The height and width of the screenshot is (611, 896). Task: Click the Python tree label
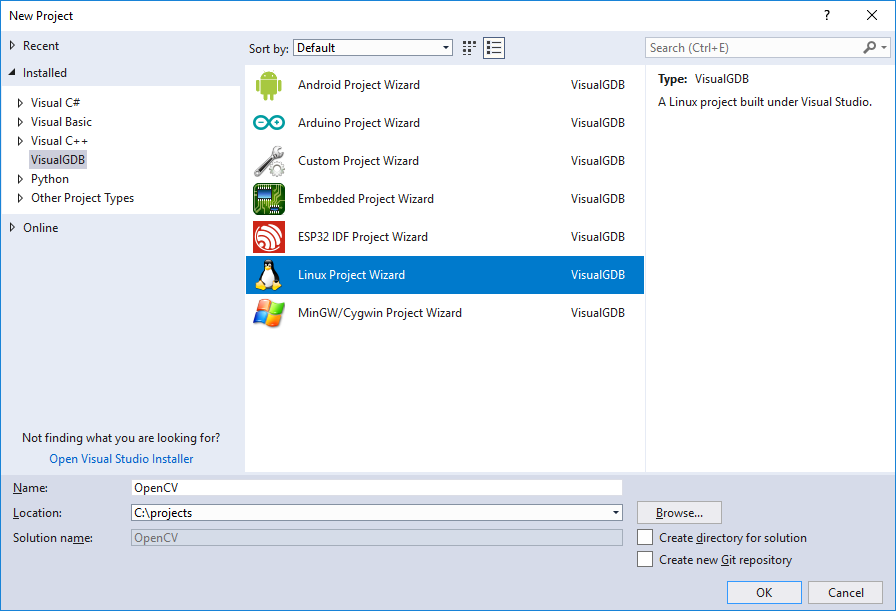(x=50, y=179)
